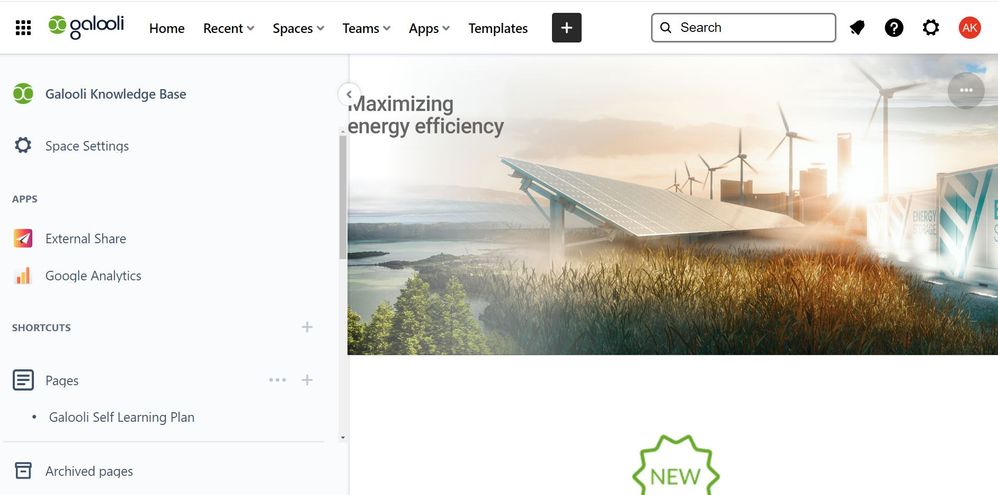This screenshot has width=998, height=495.
Task: Open Space Settings
Action: tap(87, 146)
